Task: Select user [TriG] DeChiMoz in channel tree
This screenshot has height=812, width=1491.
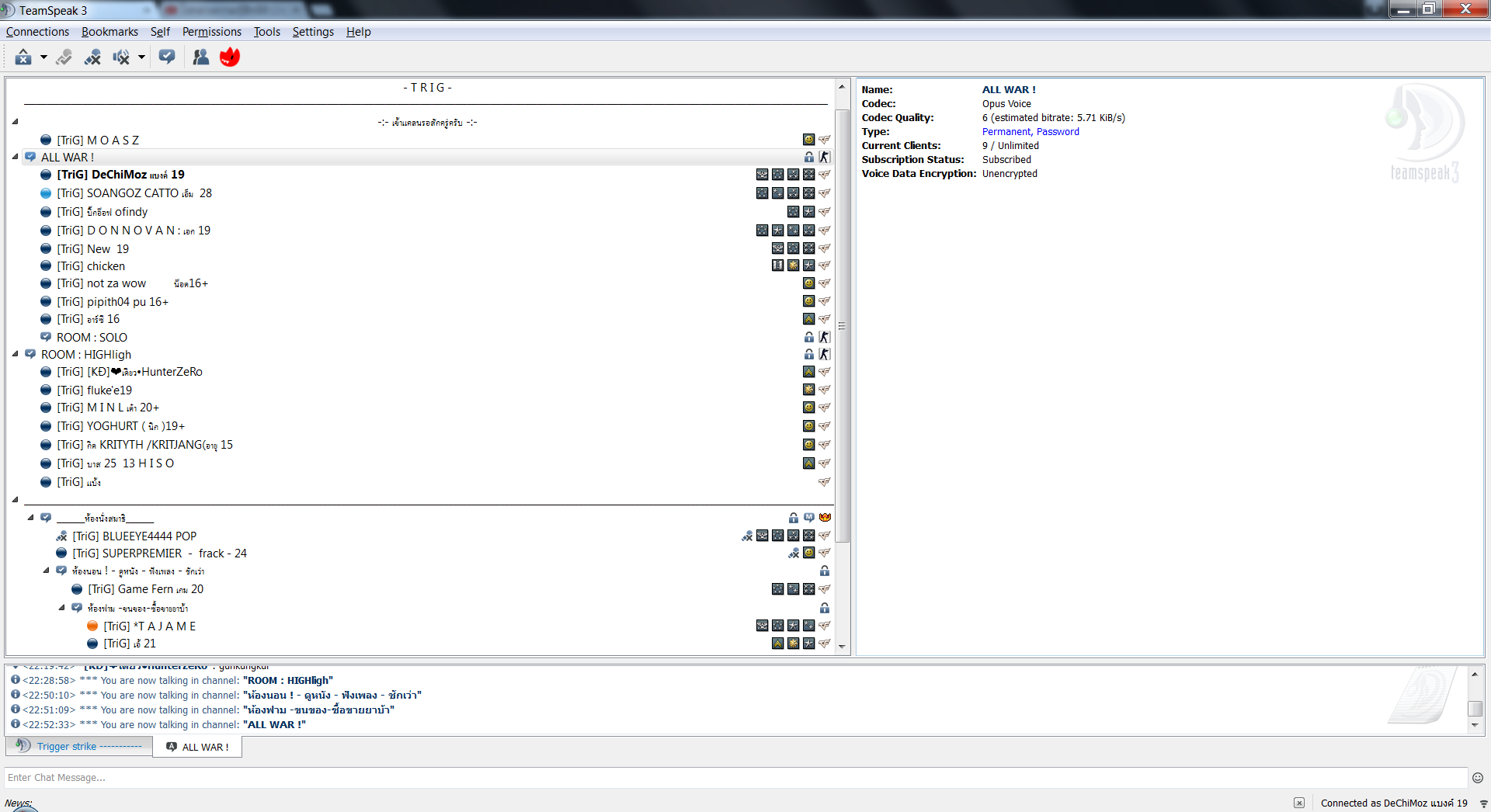Action: tap(120, 175)
